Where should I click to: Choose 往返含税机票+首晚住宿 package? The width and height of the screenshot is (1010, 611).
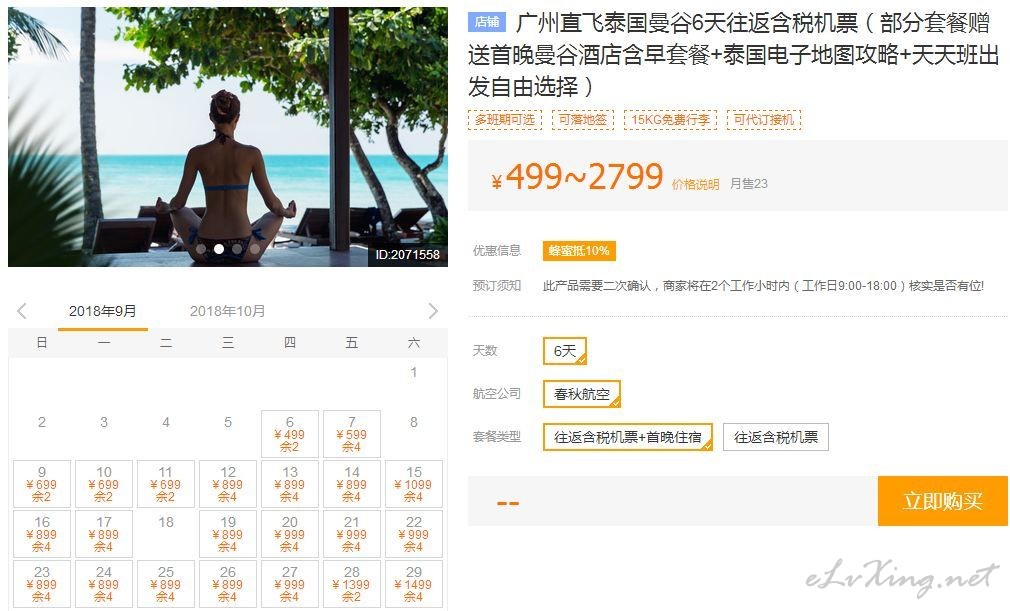628,437
